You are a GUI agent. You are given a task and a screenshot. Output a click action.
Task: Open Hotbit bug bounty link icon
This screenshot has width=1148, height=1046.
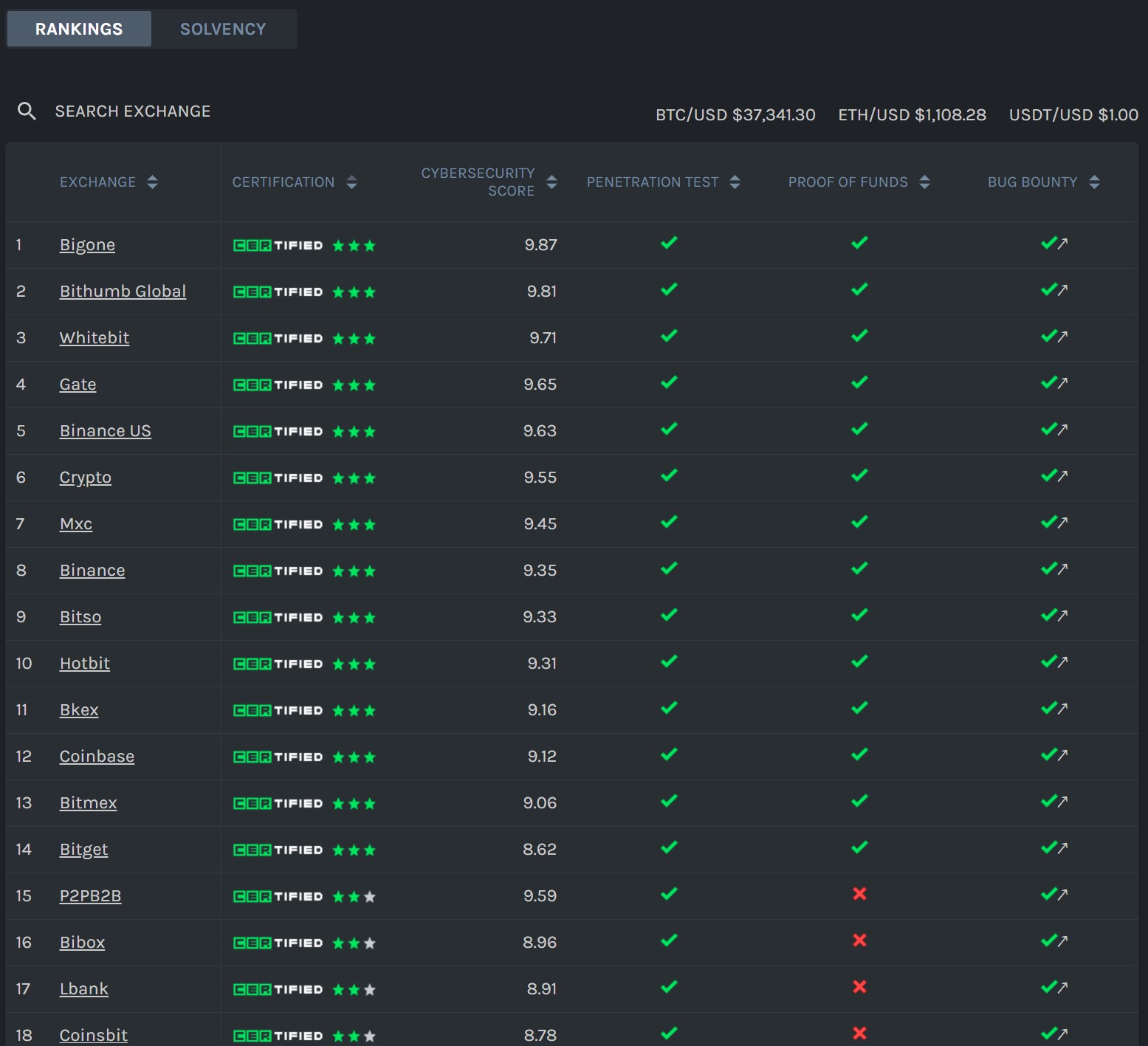point(1063,662)
